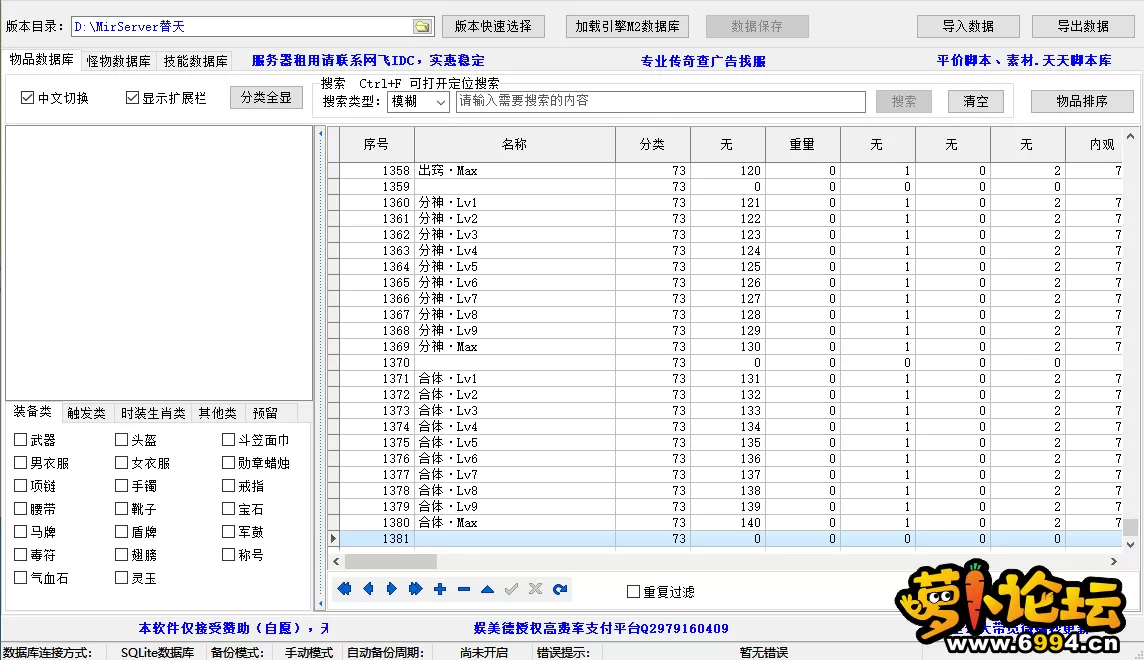Refresh data with the circular arrow icon

[x=560, y=589]
